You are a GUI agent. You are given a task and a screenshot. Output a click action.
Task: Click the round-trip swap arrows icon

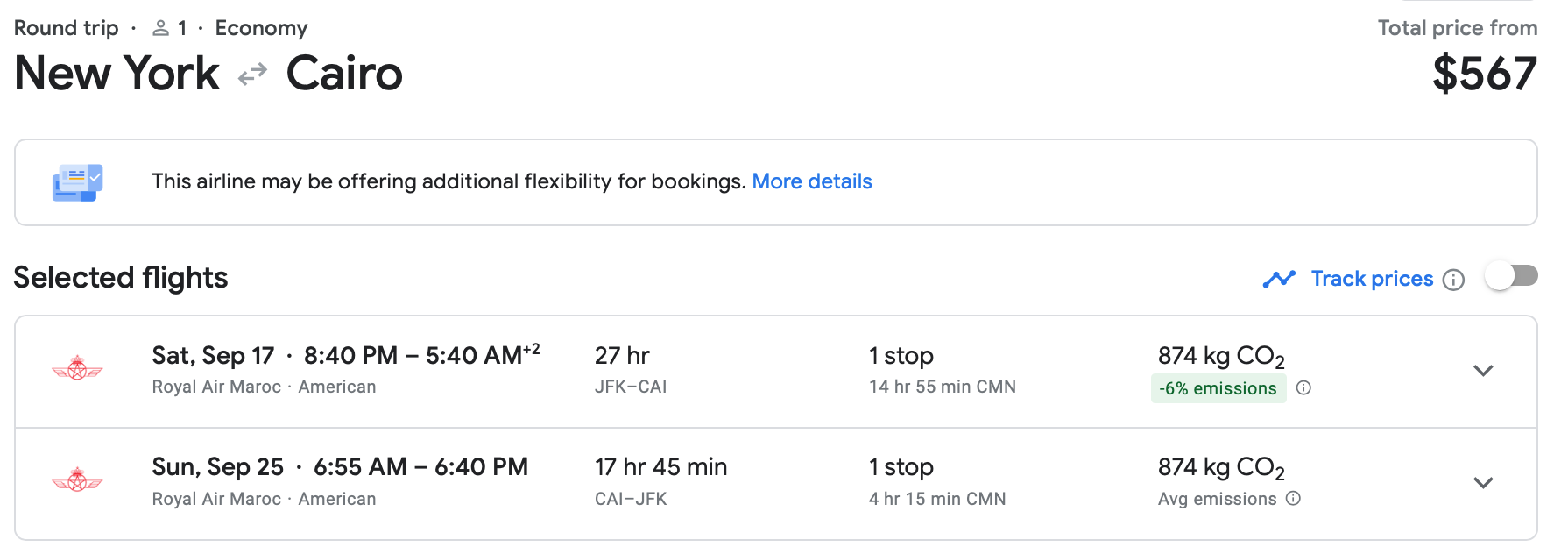coord(252,75)
